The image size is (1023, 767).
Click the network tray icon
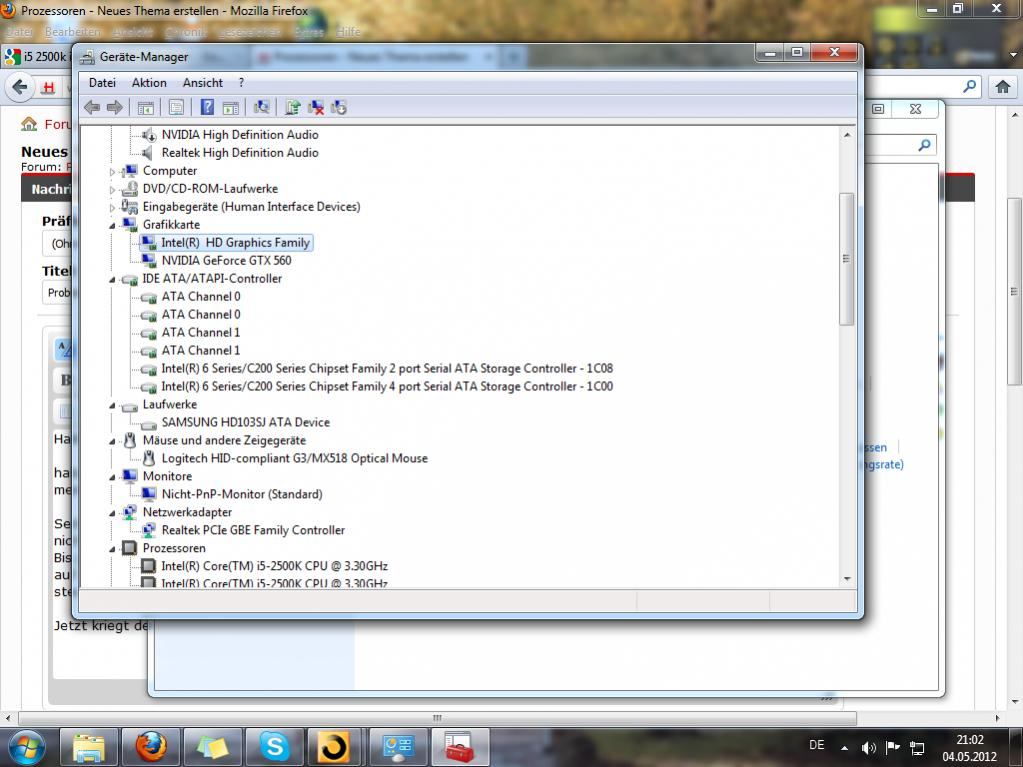[x=917, y=747]
